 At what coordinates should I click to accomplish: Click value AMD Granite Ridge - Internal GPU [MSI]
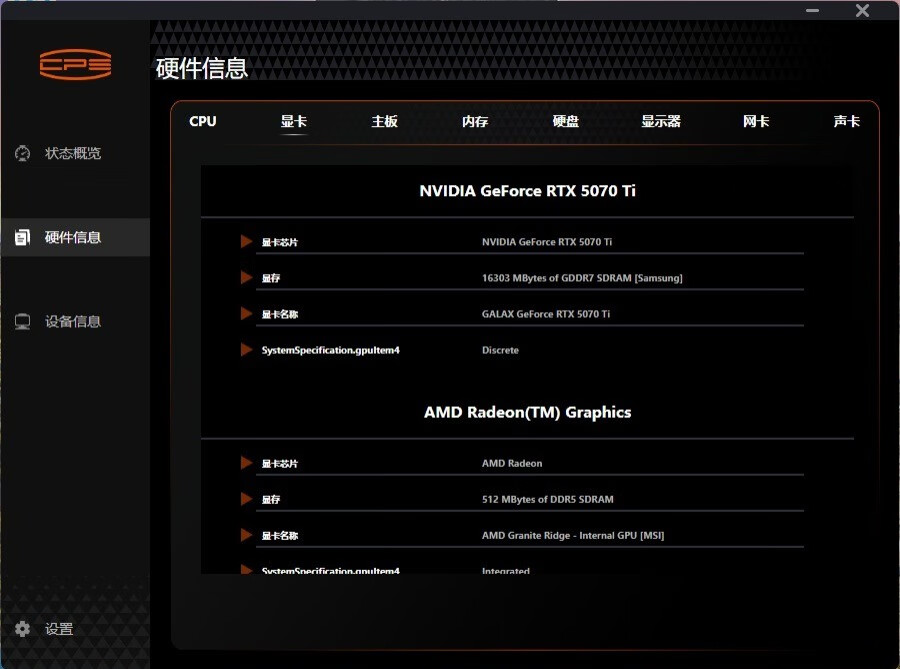[573, 535]
